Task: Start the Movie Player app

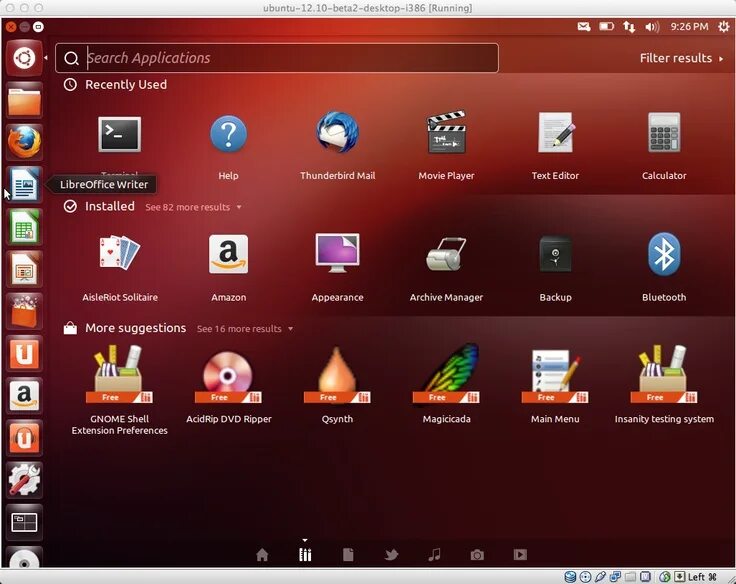Action: (446, 132)
